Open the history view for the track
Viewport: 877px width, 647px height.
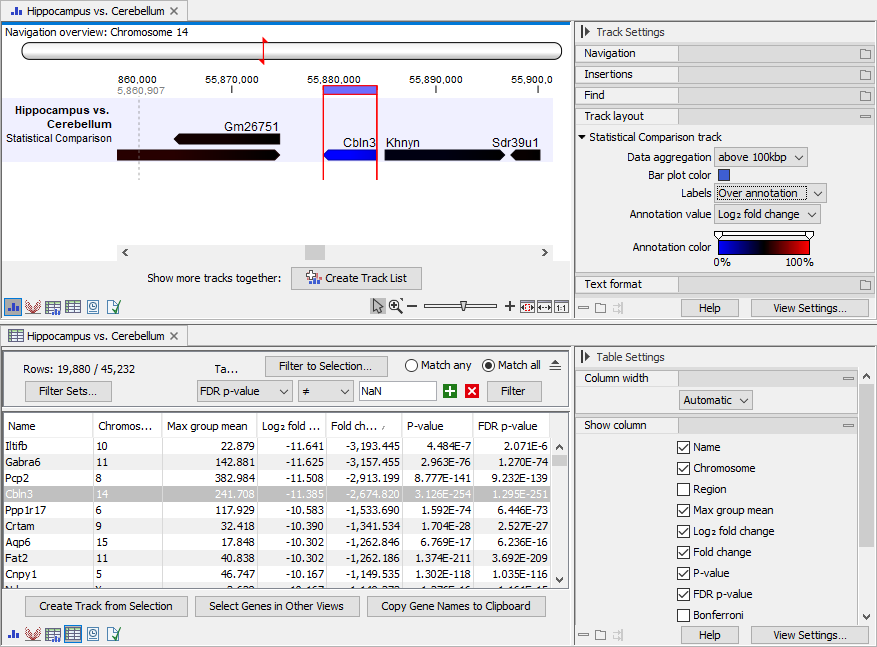click(92, 307)
